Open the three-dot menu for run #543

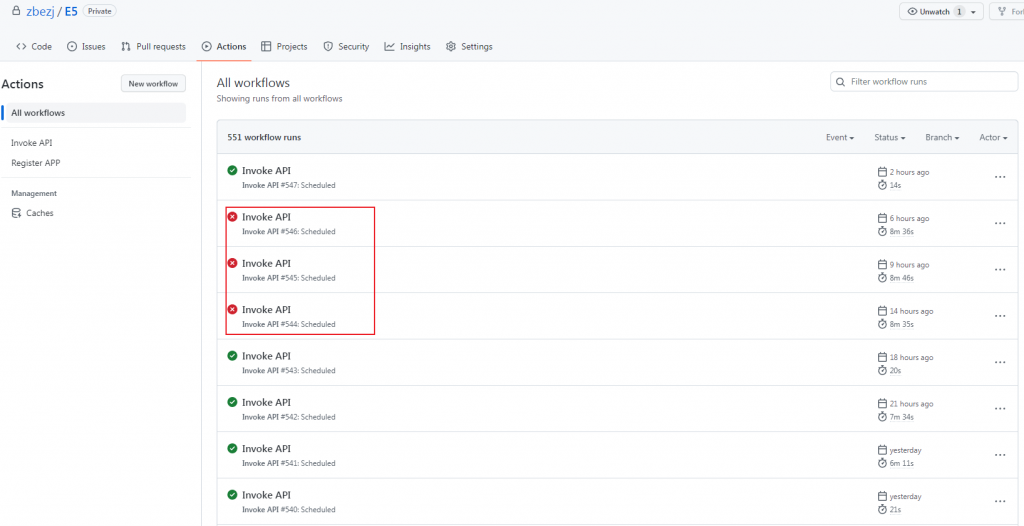[x=999, y=363]
